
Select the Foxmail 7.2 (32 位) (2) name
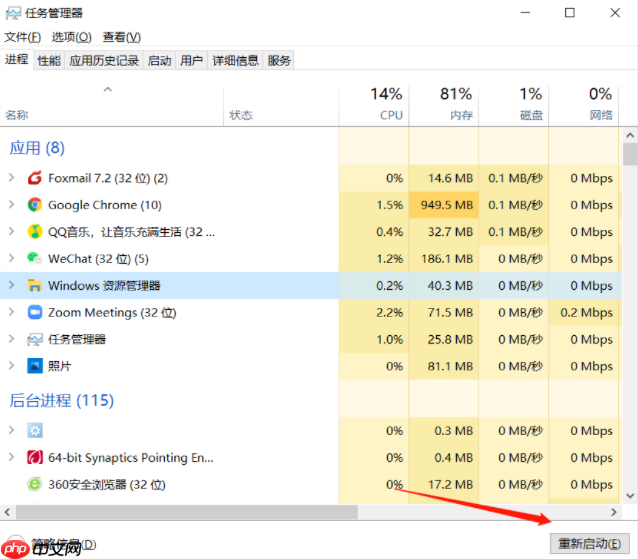click(108, 178)
